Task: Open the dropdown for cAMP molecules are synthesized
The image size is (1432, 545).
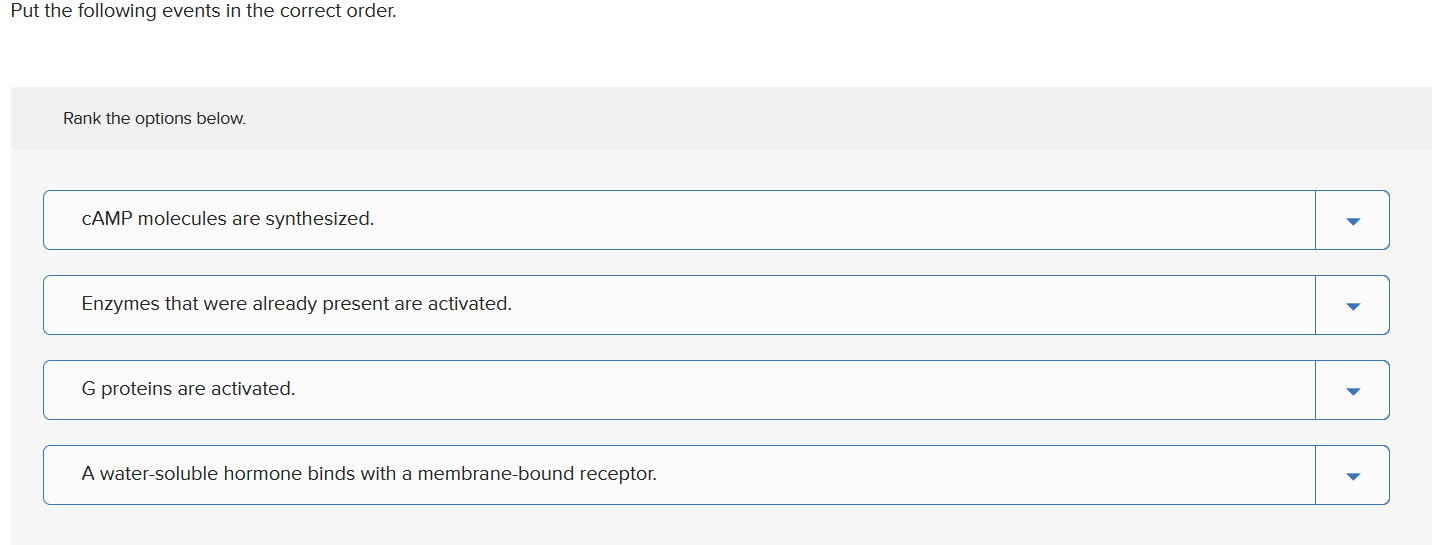Action: click(x=1352, y=220)
